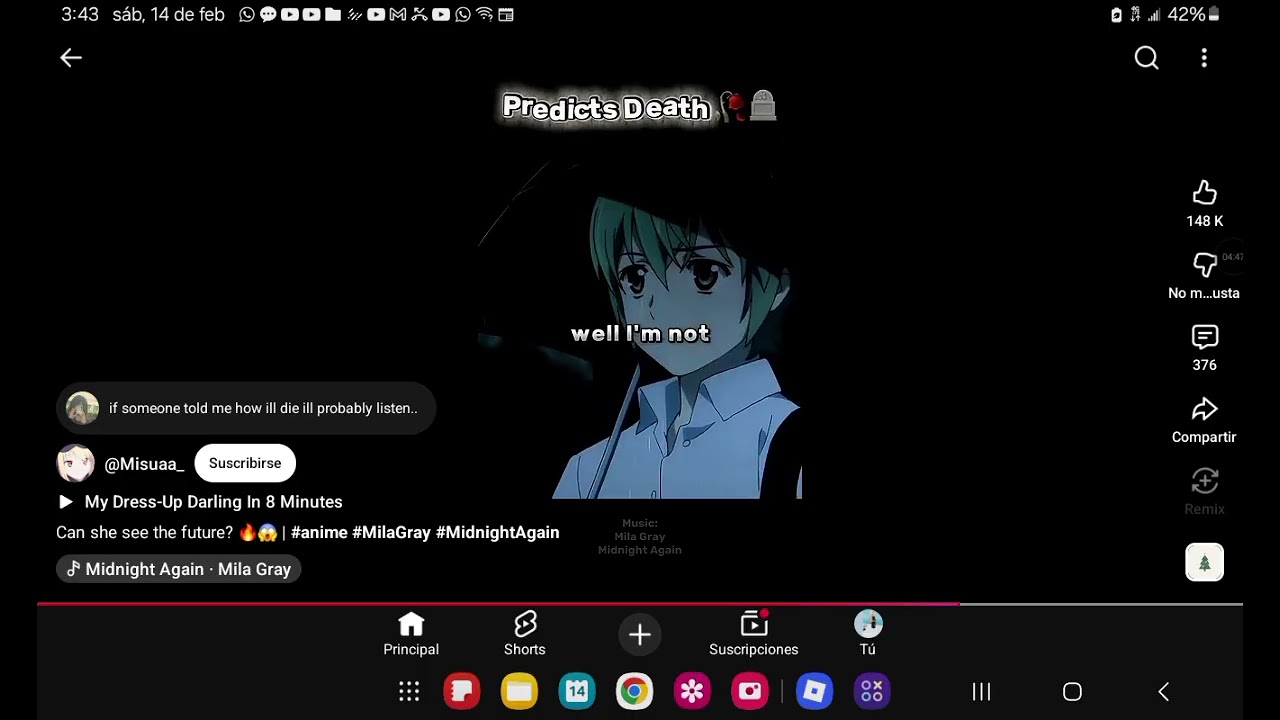Viewport: 1280px width, 720px height.
Task: Open the Midnight Again · Mila Gray sound chip
Action: pos(178,569)
